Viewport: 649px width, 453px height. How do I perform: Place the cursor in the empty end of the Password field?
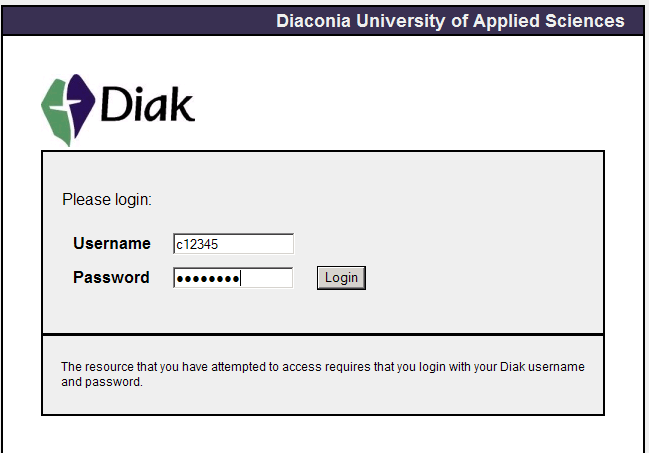coord(267,278)
